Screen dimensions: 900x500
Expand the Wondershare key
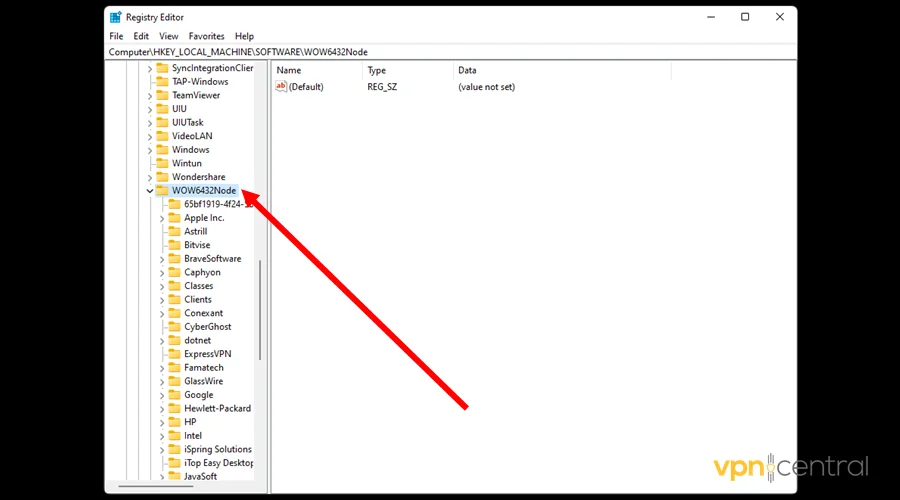point(150,177)
